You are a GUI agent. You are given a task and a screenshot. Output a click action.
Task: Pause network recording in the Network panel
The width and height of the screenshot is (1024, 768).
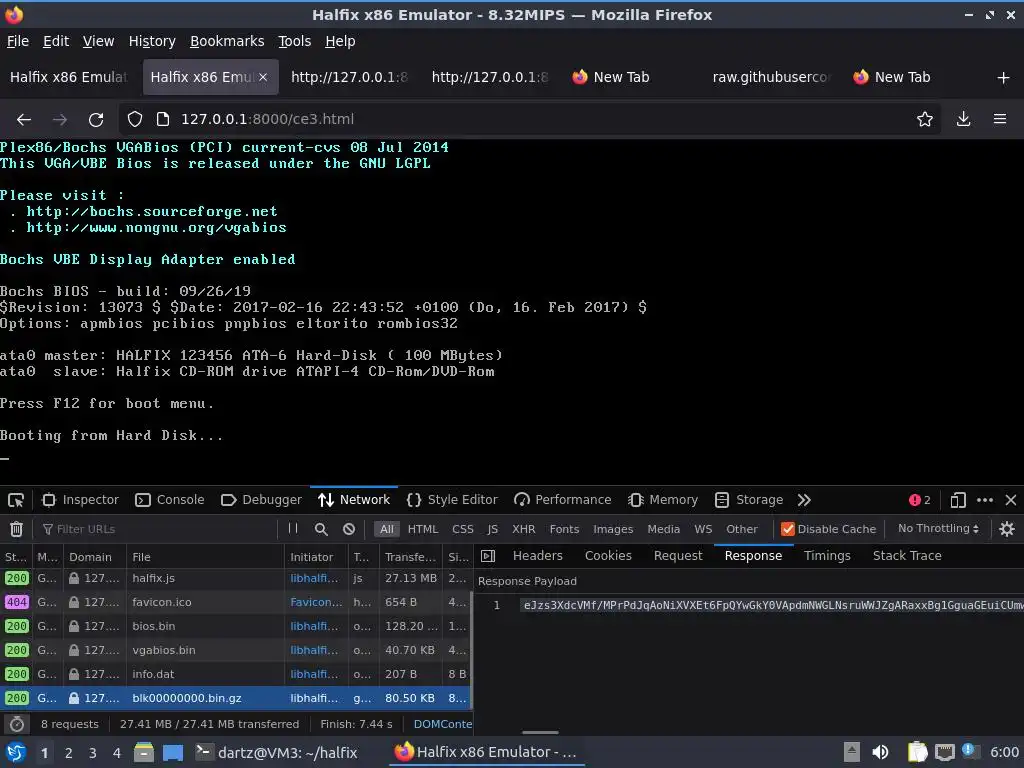click(293, 528)
